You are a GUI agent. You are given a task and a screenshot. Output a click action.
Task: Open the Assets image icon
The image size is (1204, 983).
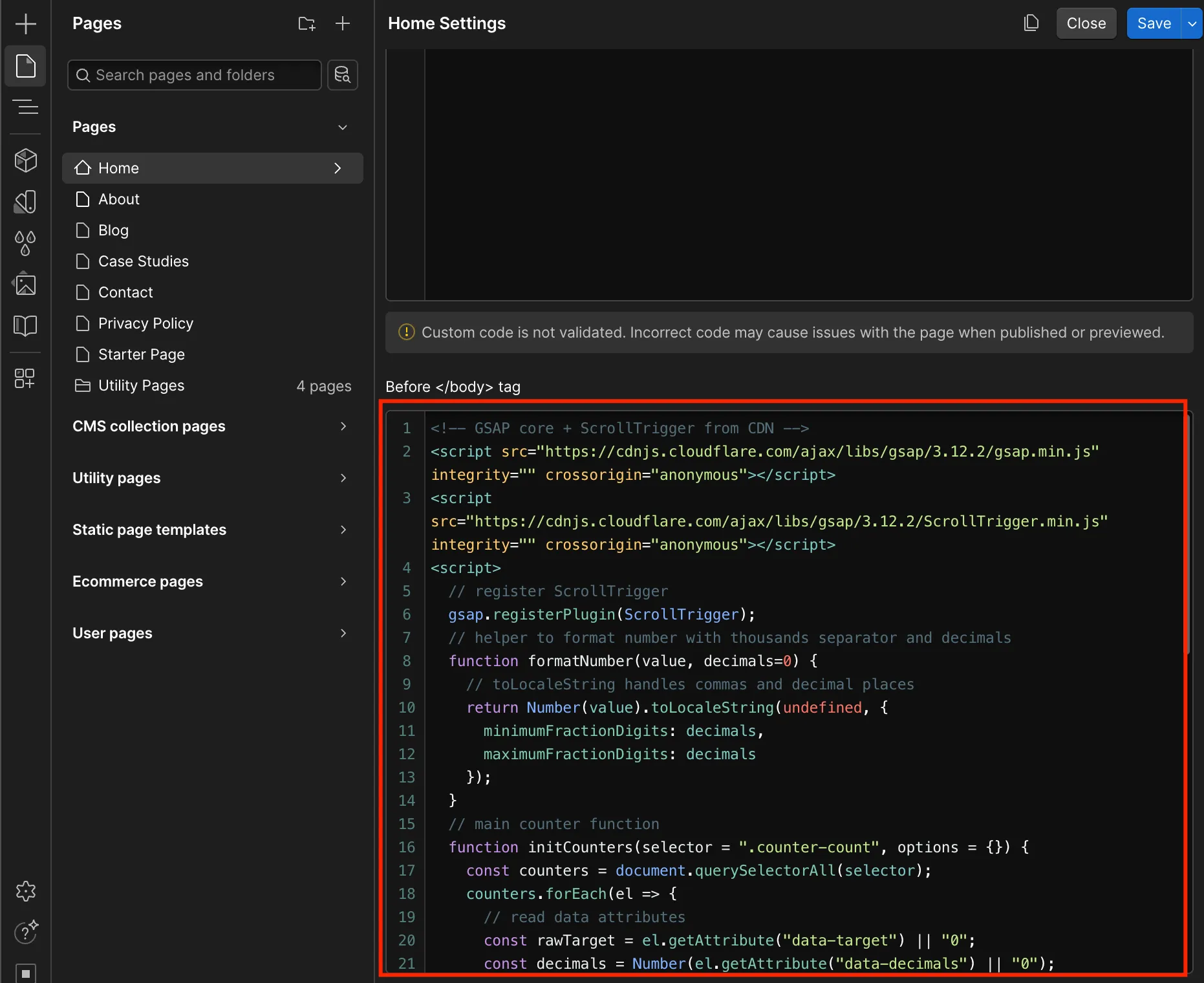point(25,284)
